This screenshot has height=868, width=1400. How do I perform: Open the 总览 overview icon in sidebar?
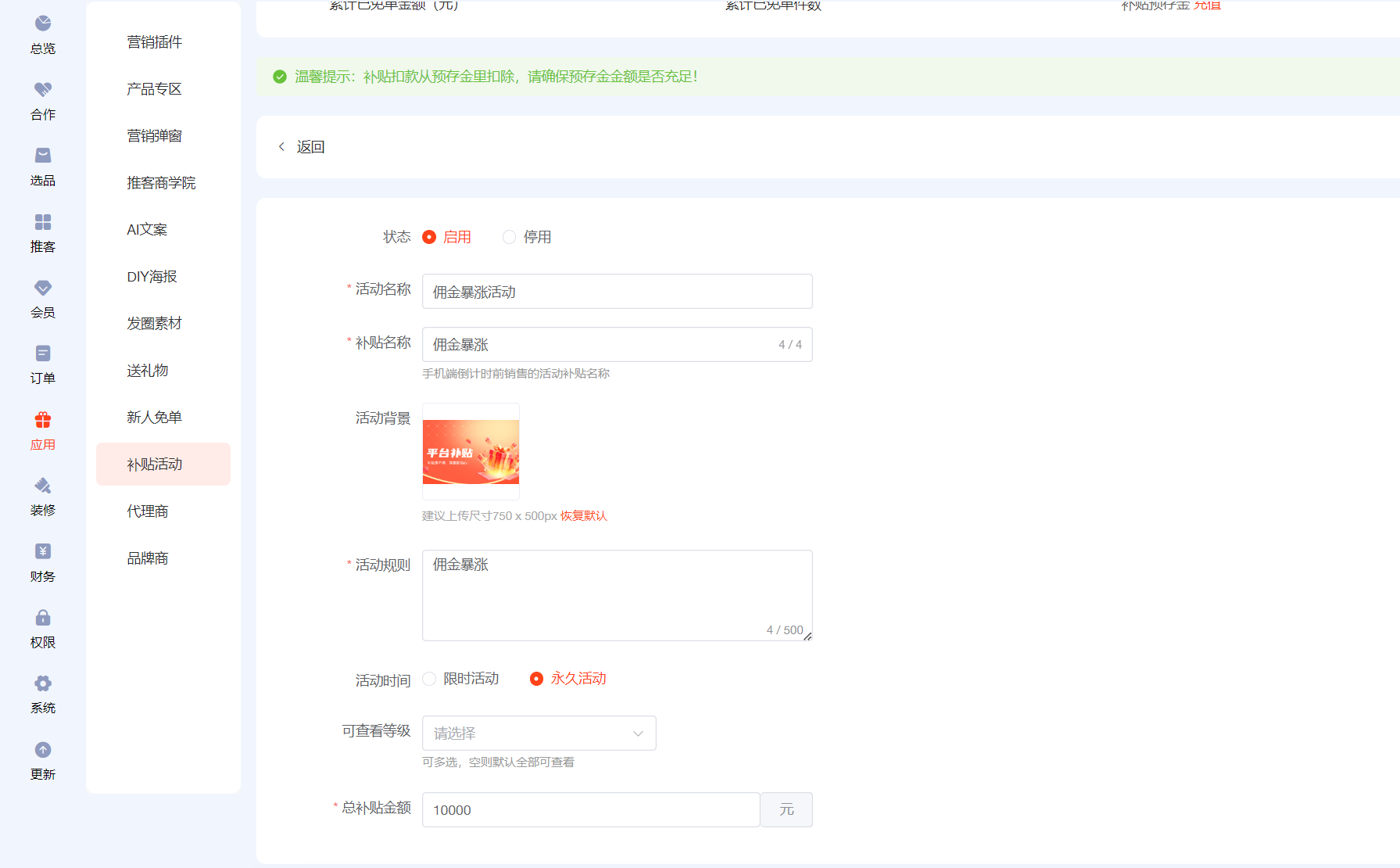[x=43, y=24]
